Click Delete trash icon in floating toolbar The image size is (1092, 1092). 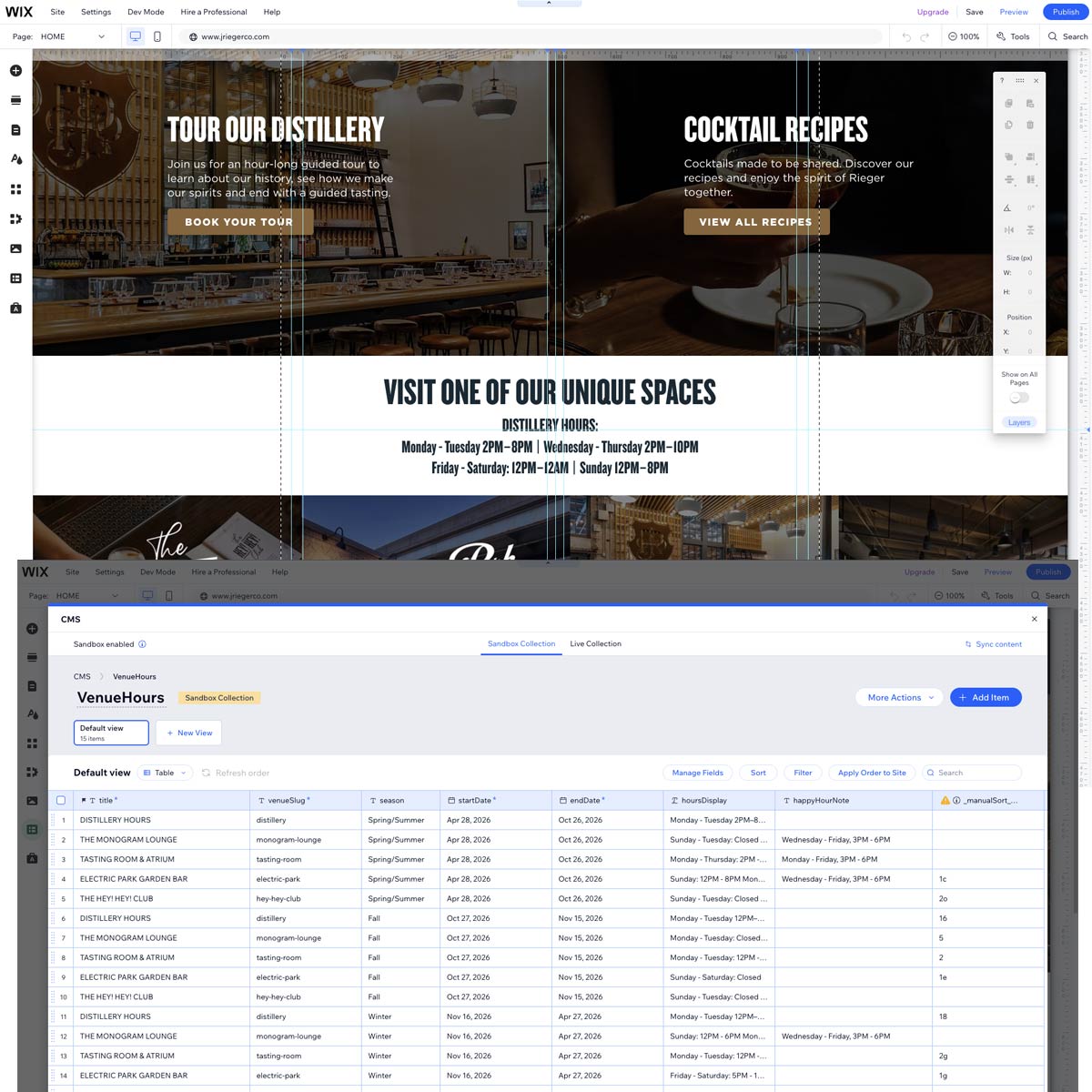coord(1030,125)
